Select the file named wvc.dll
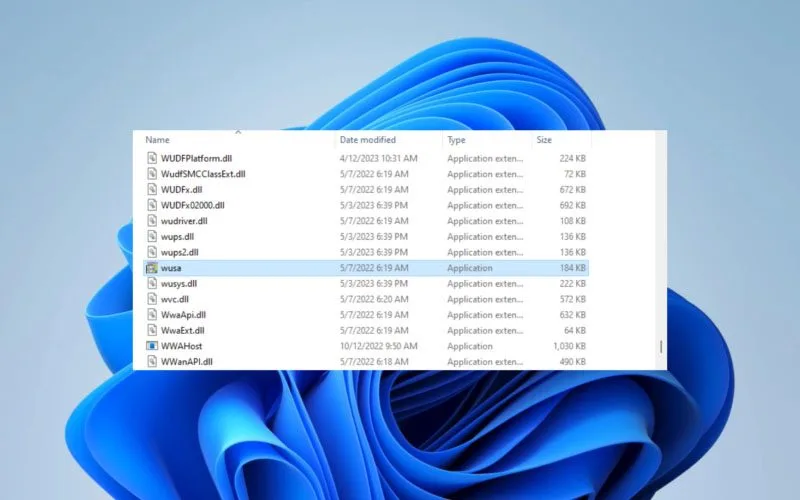 [174, 299]
